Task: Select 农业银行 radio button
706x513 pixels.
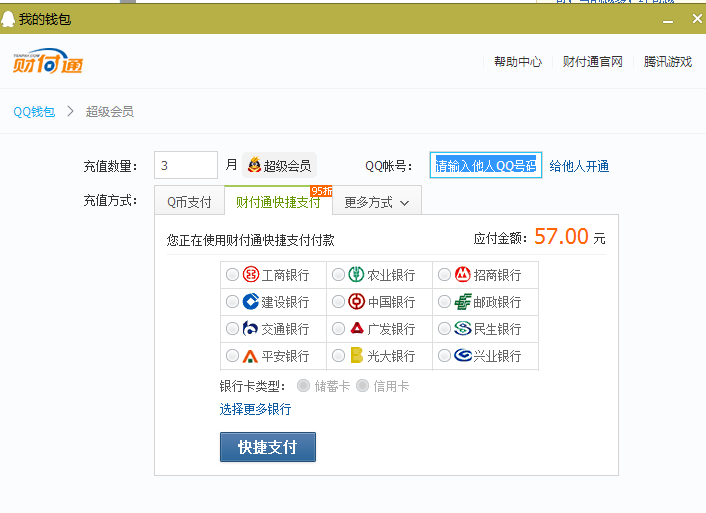Action: click(x=338, y=274)
